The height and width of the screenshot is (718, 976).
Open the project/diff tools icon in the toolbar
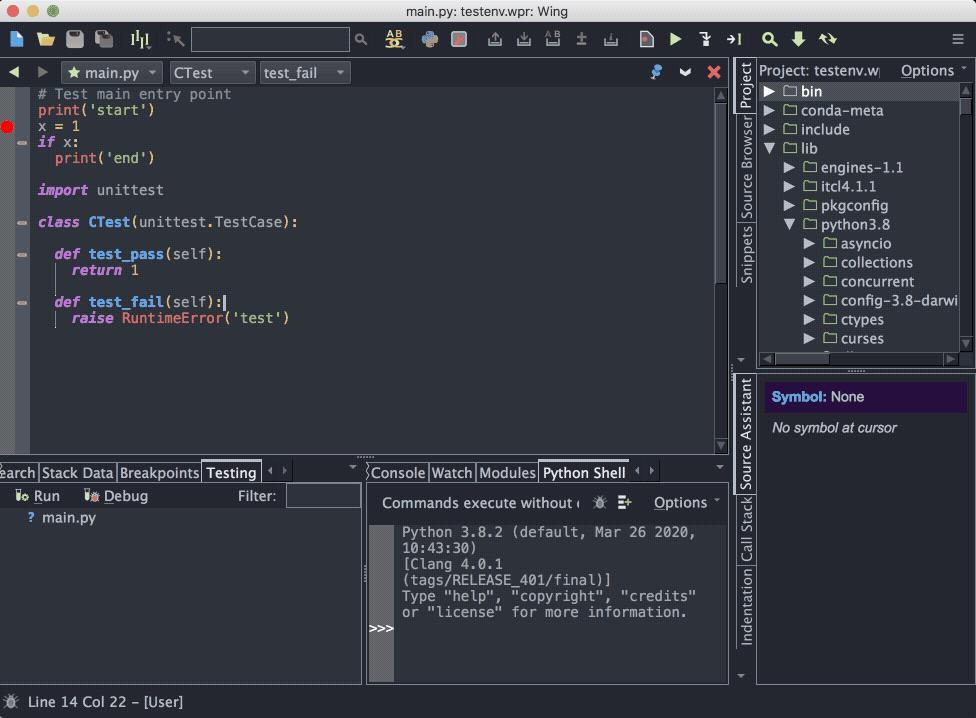pos(140,39)
